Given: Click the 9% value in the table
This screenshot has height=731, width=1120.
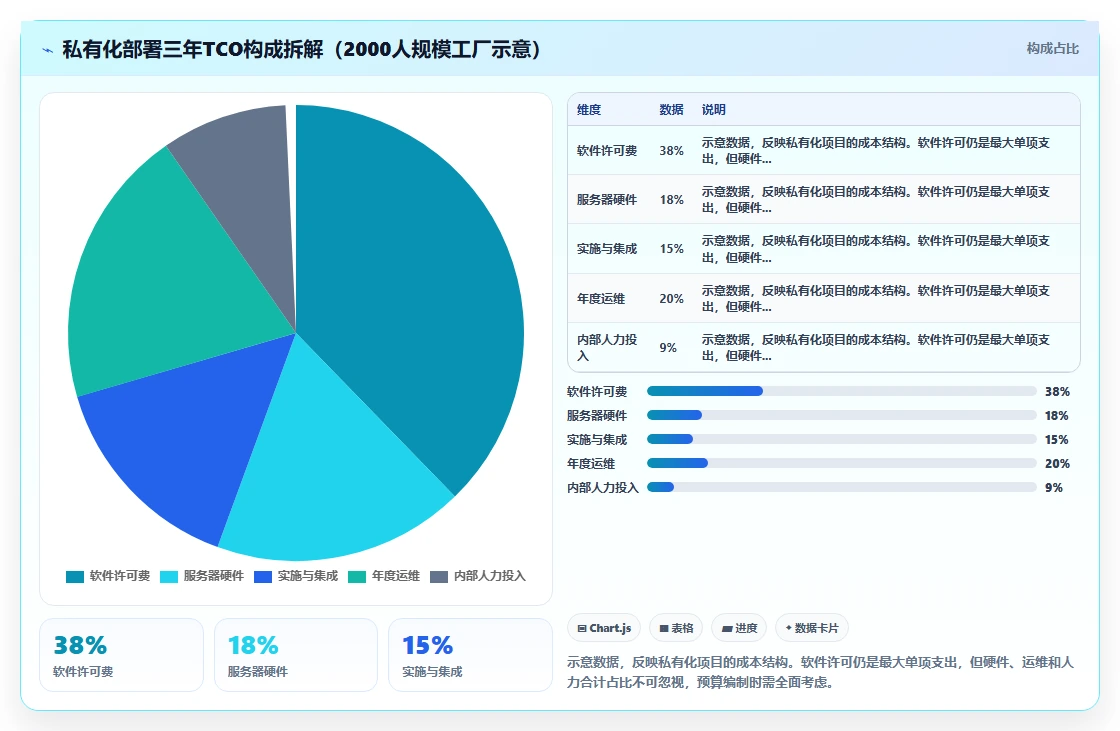Looking at the screenshot, I should click(668, 347).
